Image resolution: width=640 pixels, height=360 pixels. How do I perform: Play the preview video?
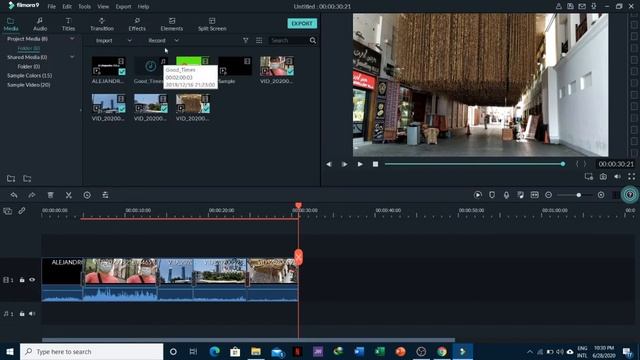[x=360, y=164]
